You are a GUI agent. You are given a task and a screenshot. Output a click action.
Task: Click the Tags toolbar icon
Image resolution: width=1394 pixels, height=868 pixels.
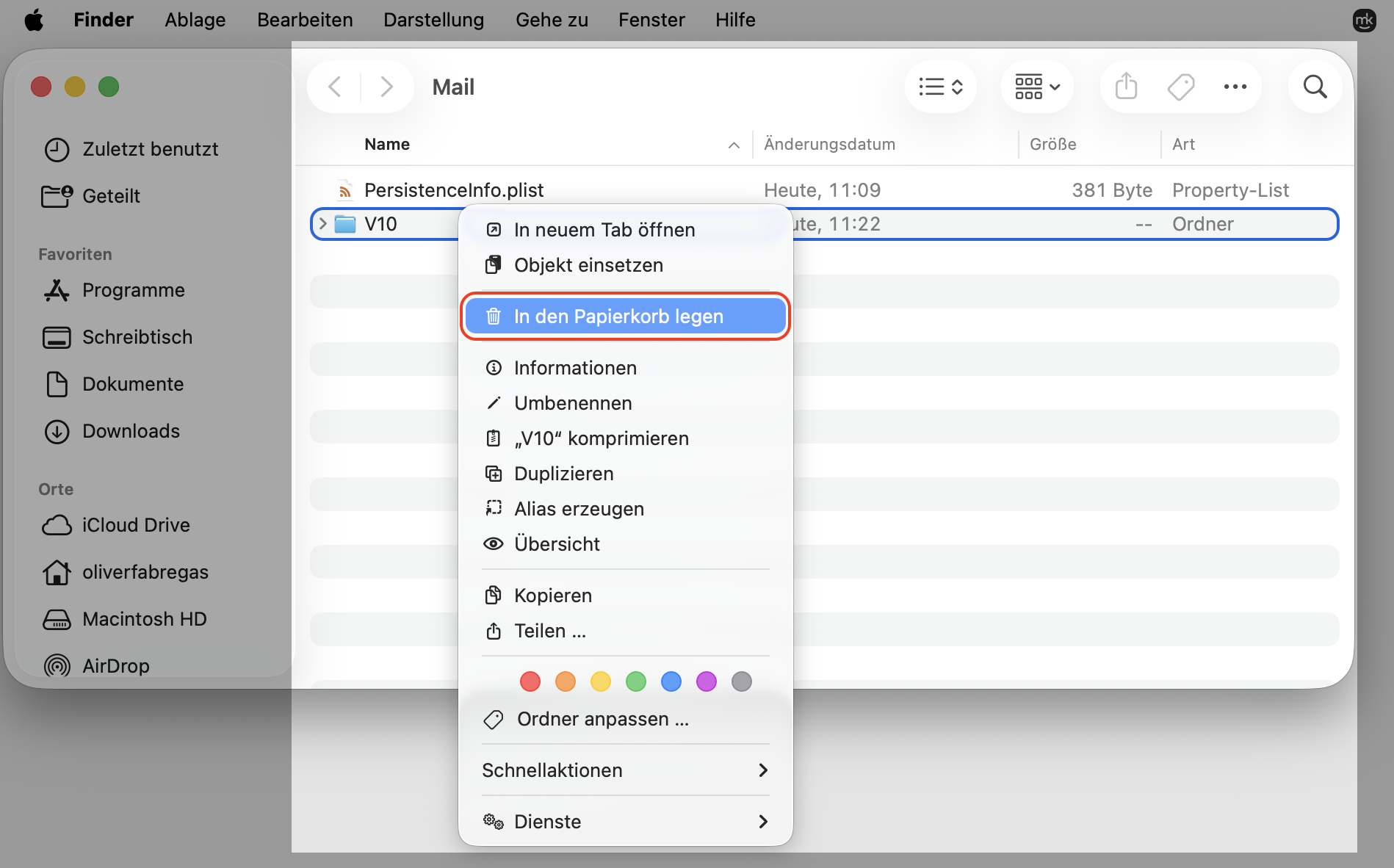[x=1181, y=87]
